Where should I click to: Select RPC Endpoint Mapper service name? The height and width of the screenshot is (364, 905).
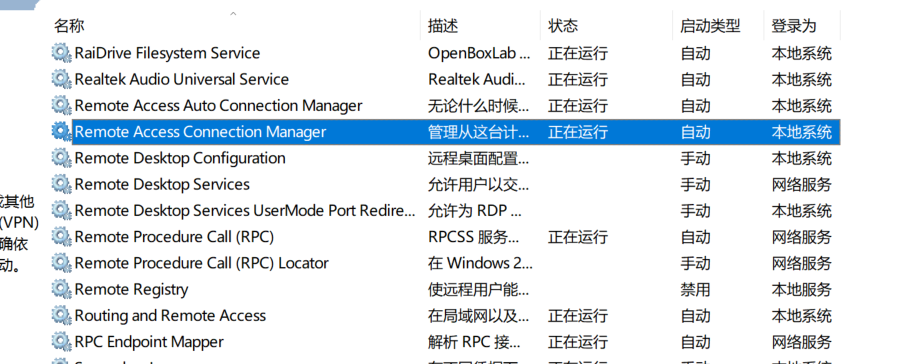(x=149, y=342)
